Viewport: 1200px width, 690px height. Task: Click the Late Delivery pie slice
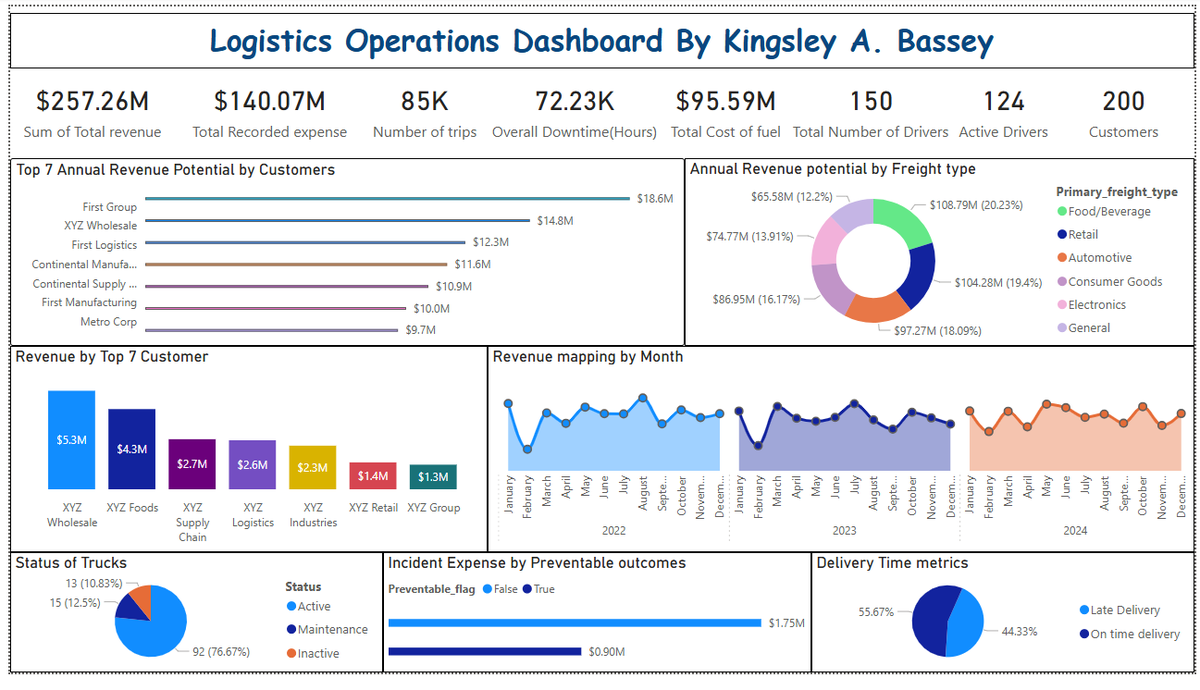[x=968, y=625]
